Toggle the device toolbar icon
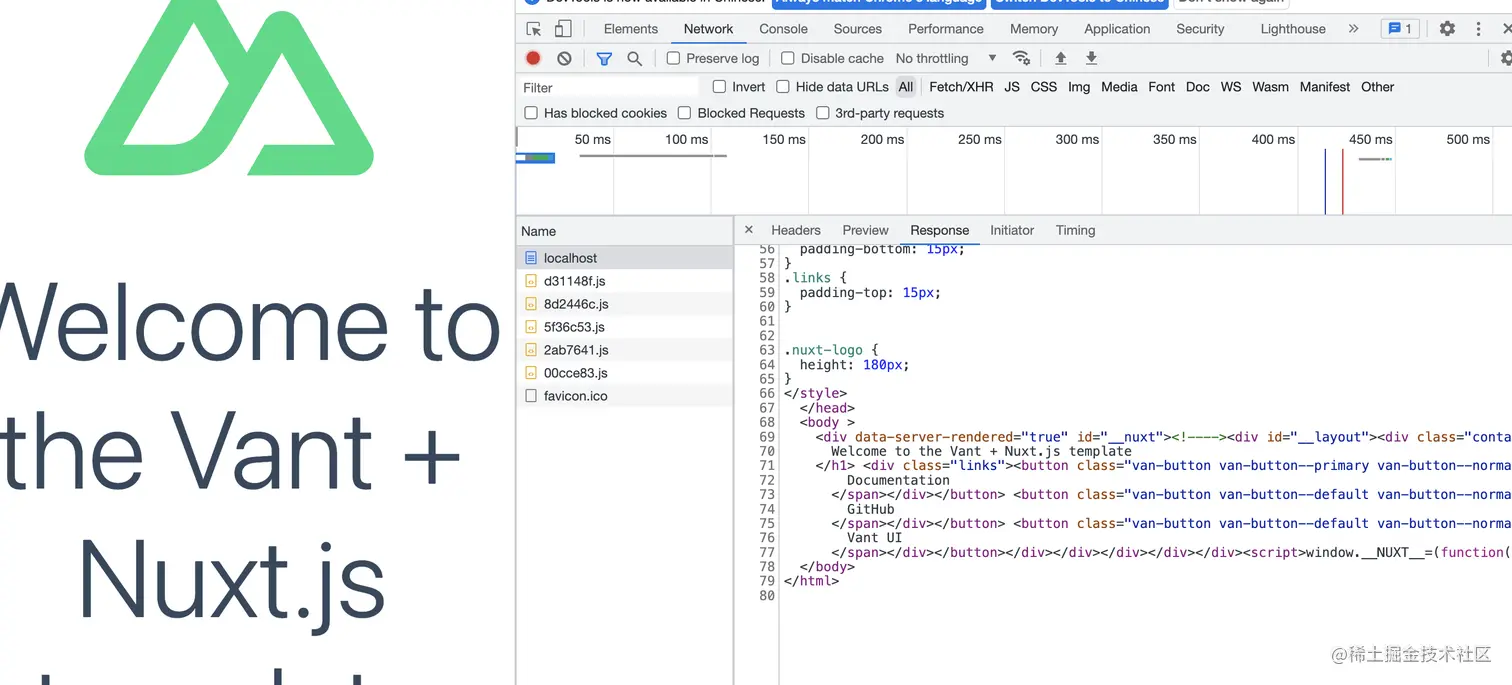Viewport: 1512px width, 685px height. pyautogui.click(x=563, y=29)
